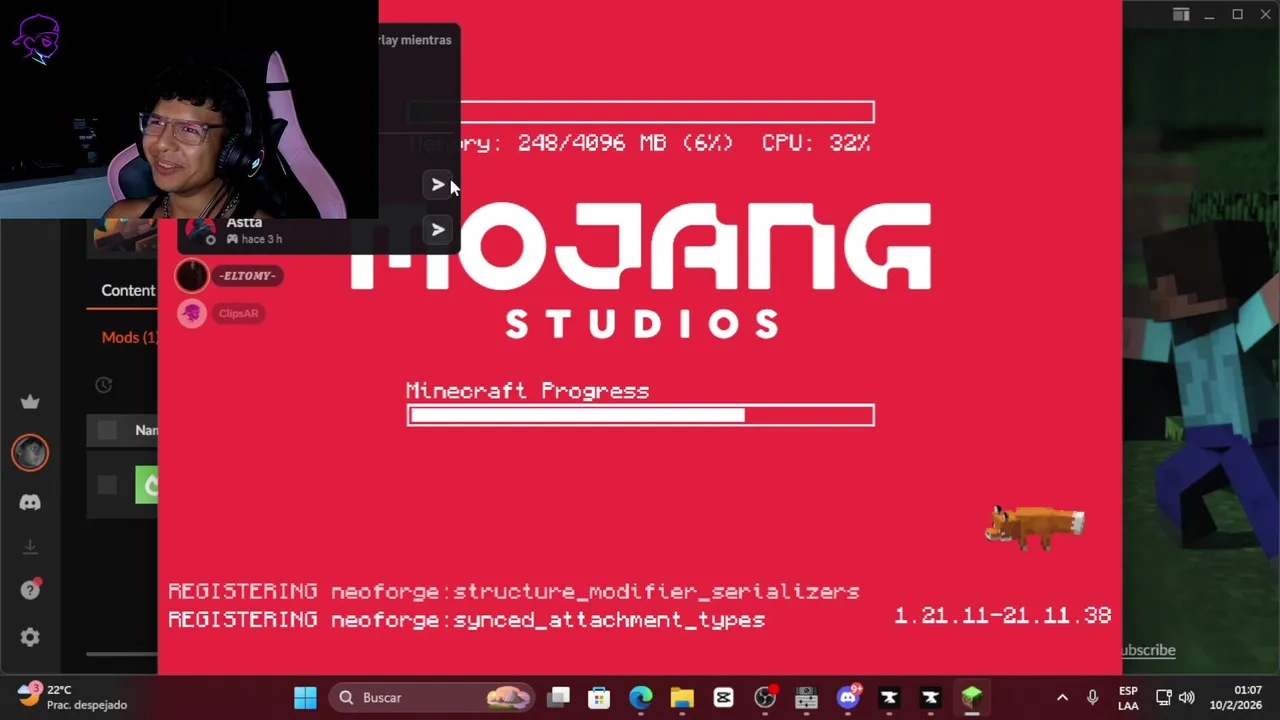Screen dimensions: 1280x720
Task: Click the "Minecraft Progress" label
Action: pos(527,391)
